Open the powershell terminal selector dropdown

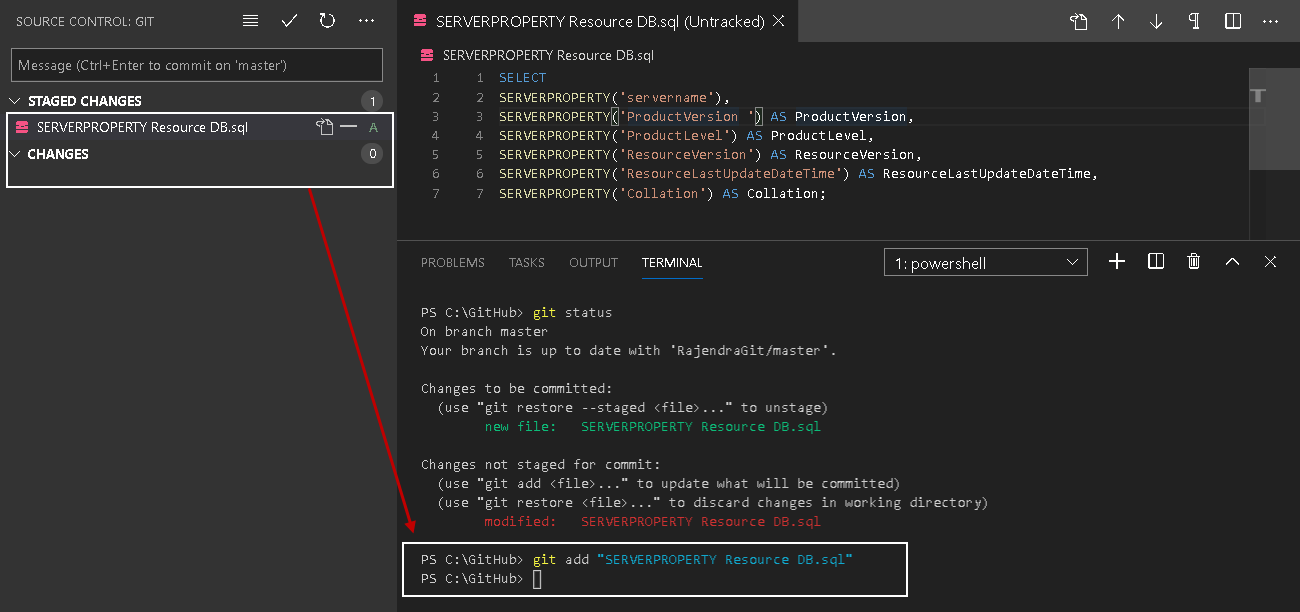click(985, 263)
